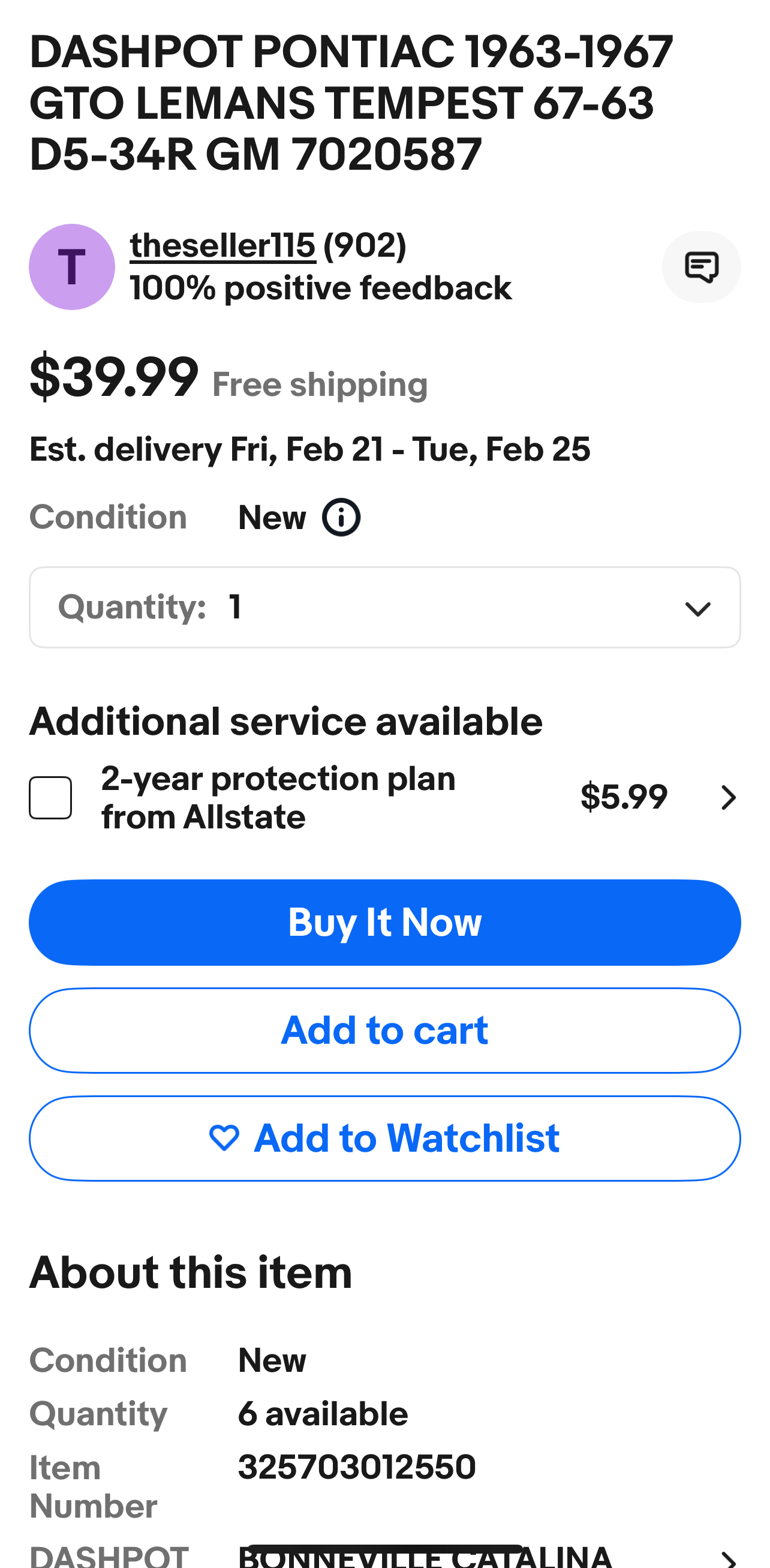Screen dimensions: 770x1568
Task: Tap the seller avatar with letter T
Action: (72, 266)
